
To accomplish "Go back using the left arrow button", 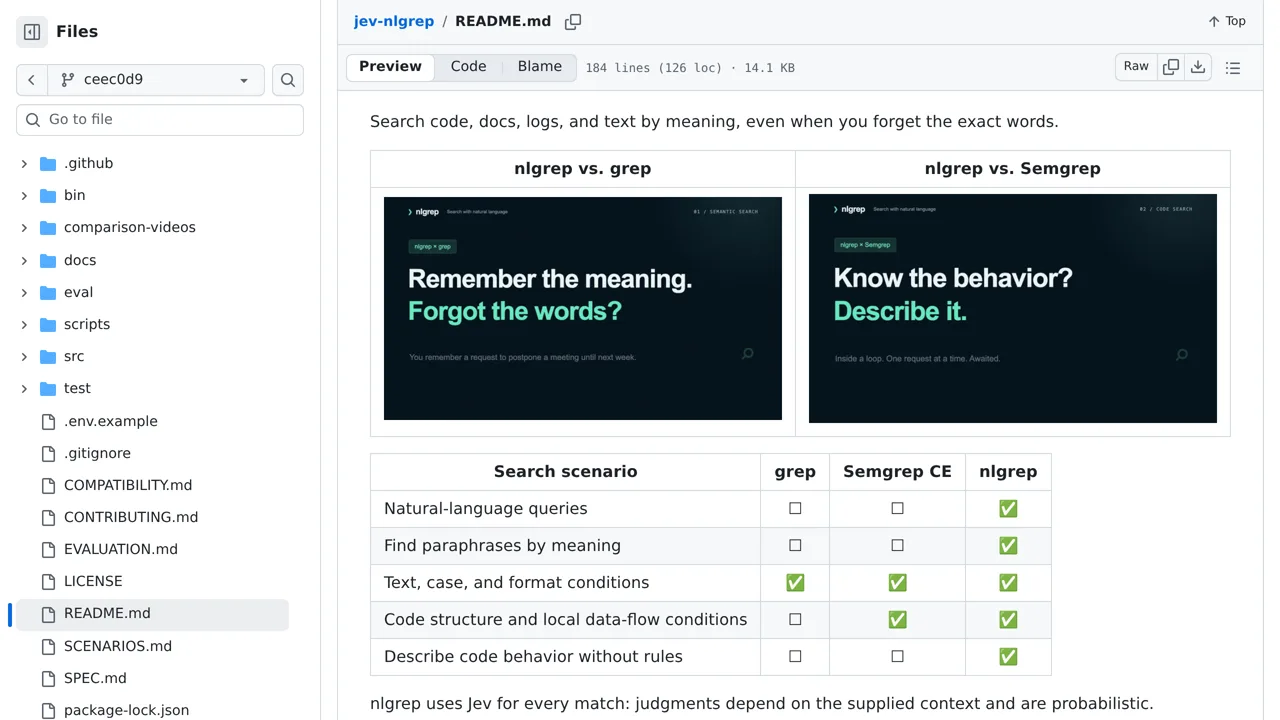I will [x=32, y=80].
